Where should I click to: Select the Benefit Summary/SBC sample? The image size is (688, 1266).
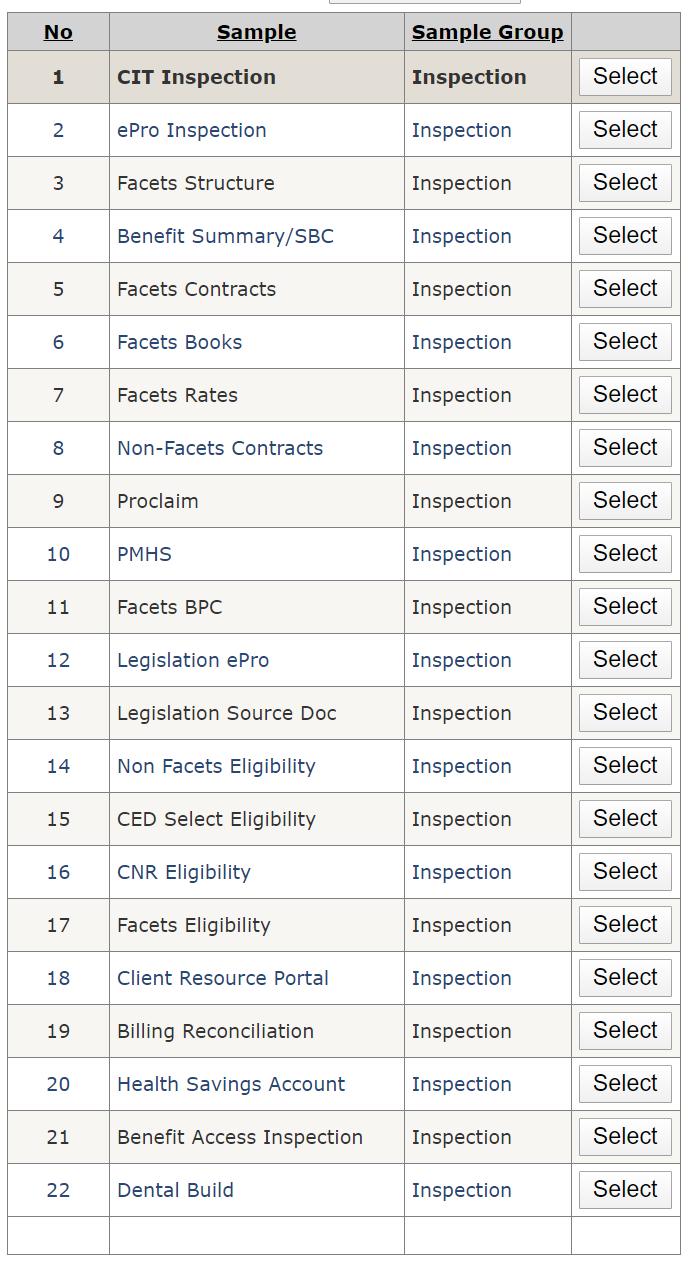[x=625, y=236]
